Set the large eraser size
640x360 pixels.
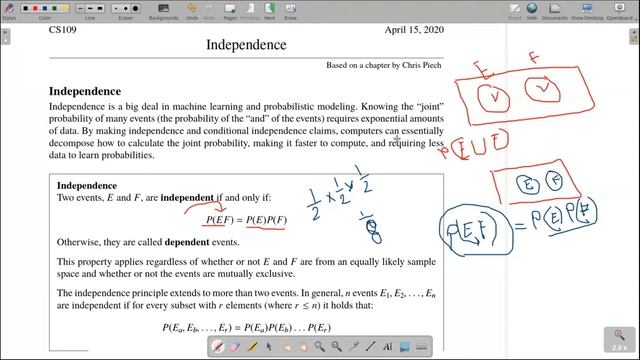(136, 8)
